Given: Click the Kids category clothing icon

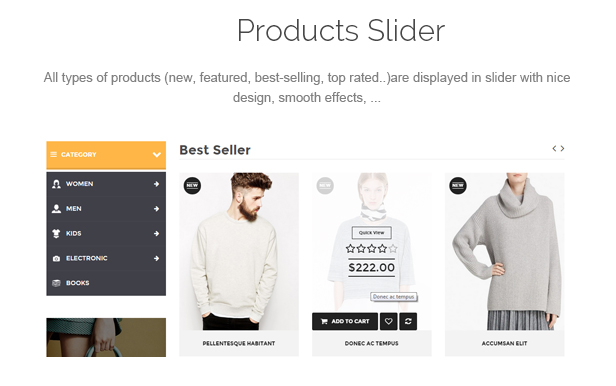Looking at the screenshot, I should tap(56, 234).
